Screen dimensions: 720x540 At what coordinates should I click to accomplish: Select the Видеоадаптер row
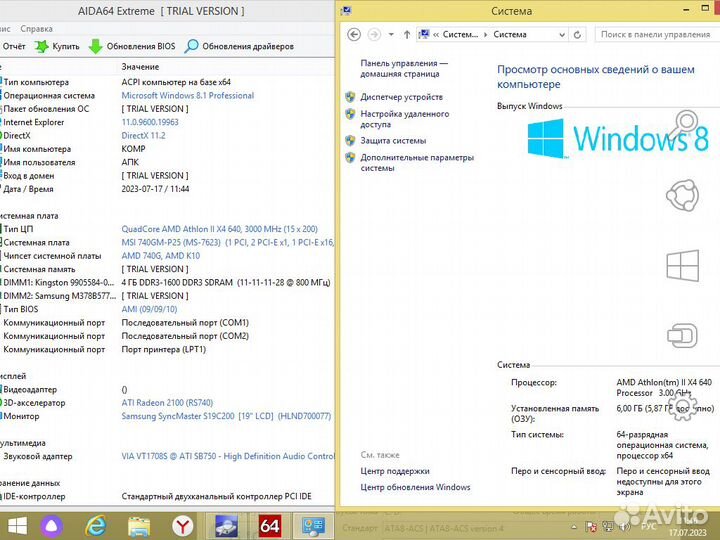[167, 390]
